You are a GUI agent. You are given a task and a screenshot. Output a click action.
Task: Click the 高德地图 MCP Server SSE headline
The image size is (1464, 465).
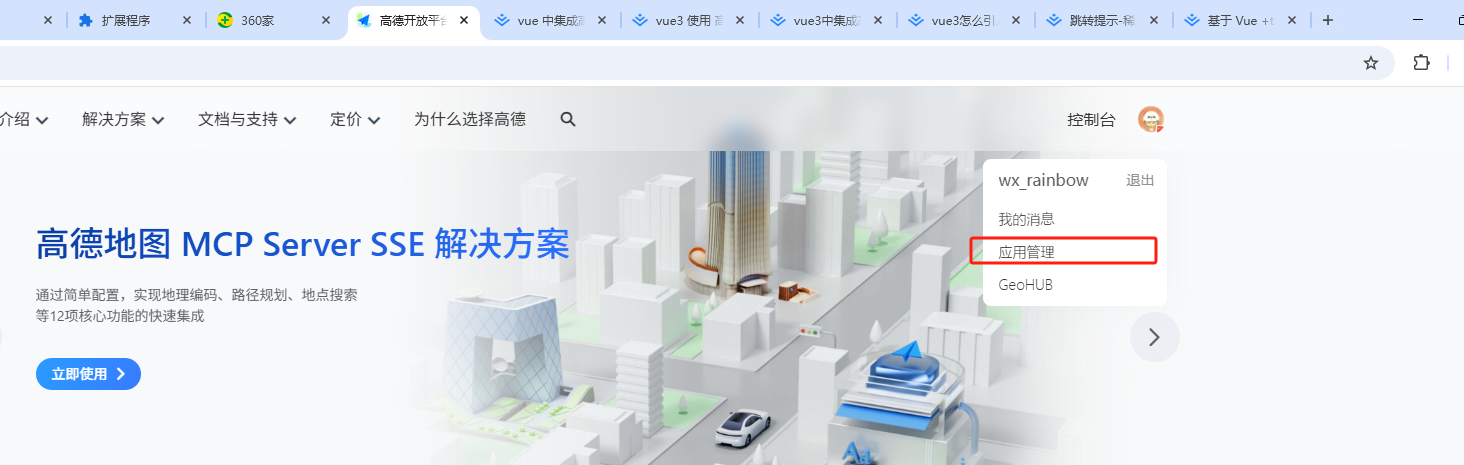pos(302,244)
